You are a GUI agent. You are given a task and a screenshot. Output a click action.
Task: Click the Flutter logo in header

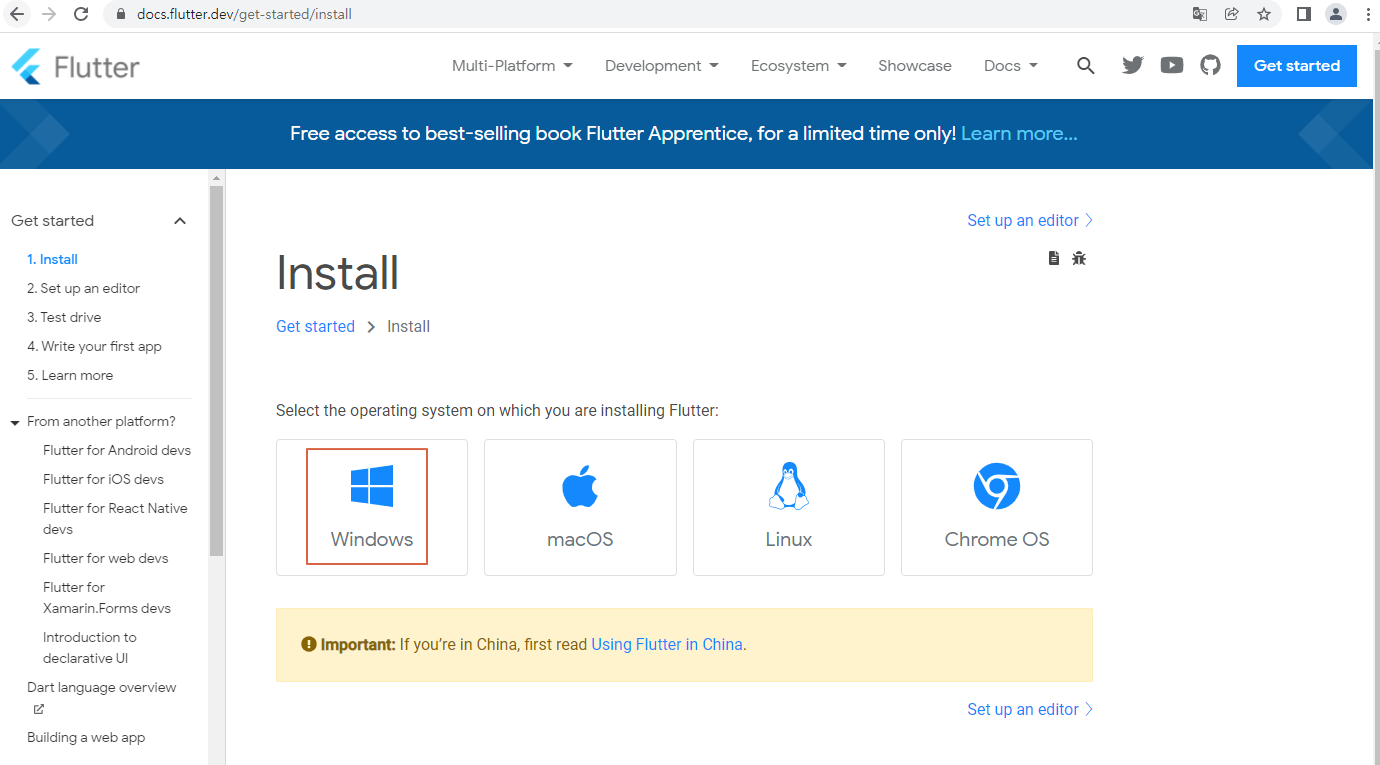pyautogui.click(x=75, y=66)
